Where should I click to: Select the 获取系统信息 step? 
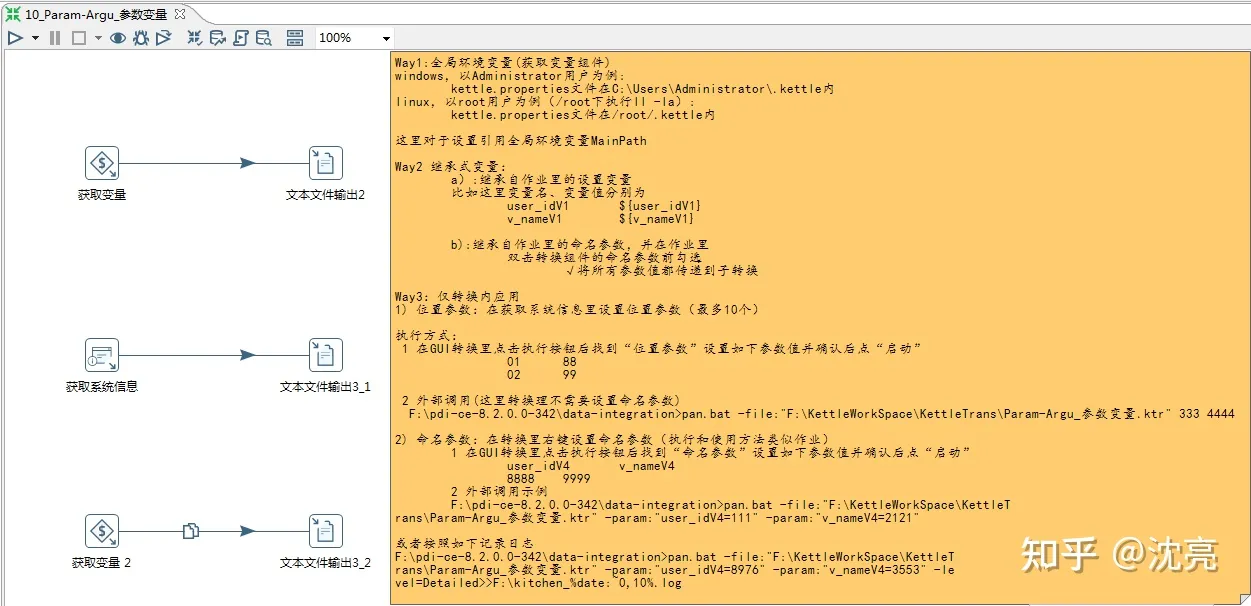click(x=102, y=354)
